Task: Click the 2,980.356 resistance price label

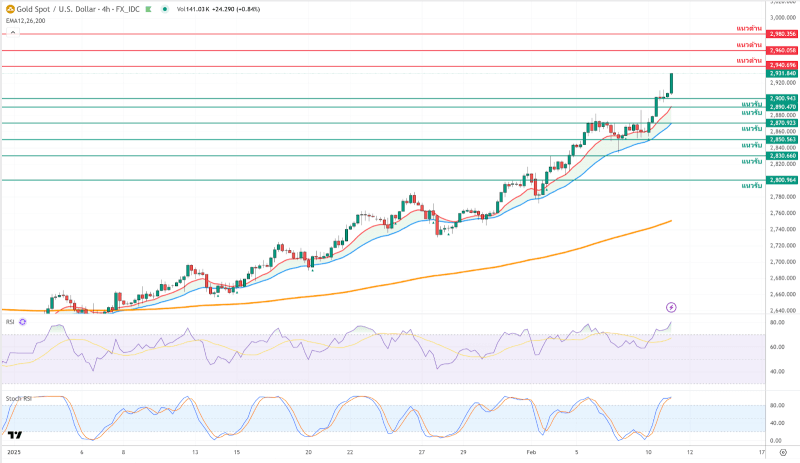Action: point(782,34)
